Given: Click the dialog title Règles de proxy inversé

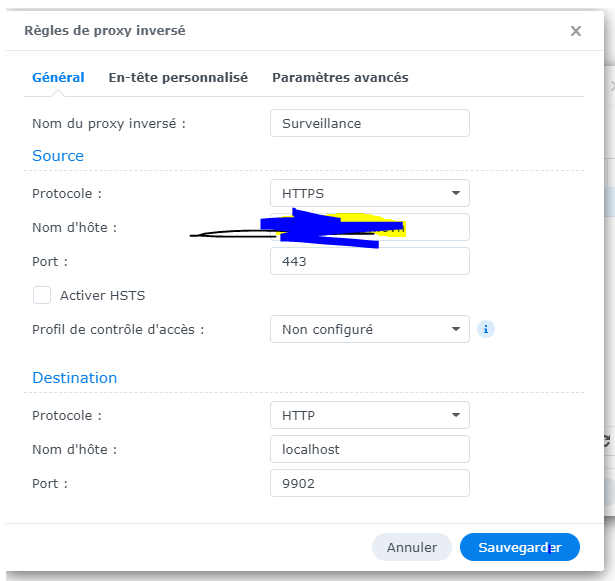Looking at the screenshot, I should [103, 31].
